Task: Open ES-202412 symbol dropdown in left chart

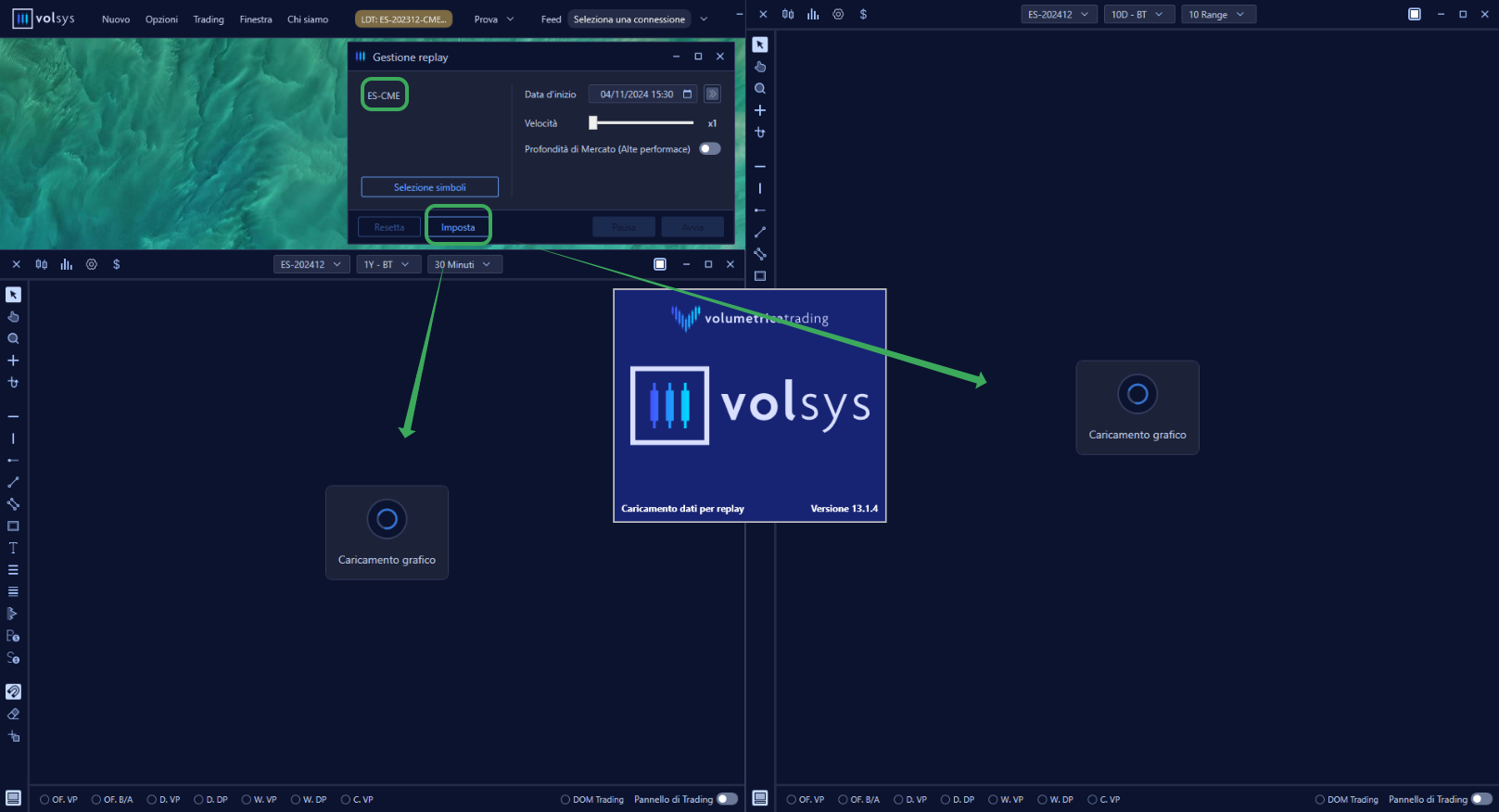Action: tap(311, 264)
